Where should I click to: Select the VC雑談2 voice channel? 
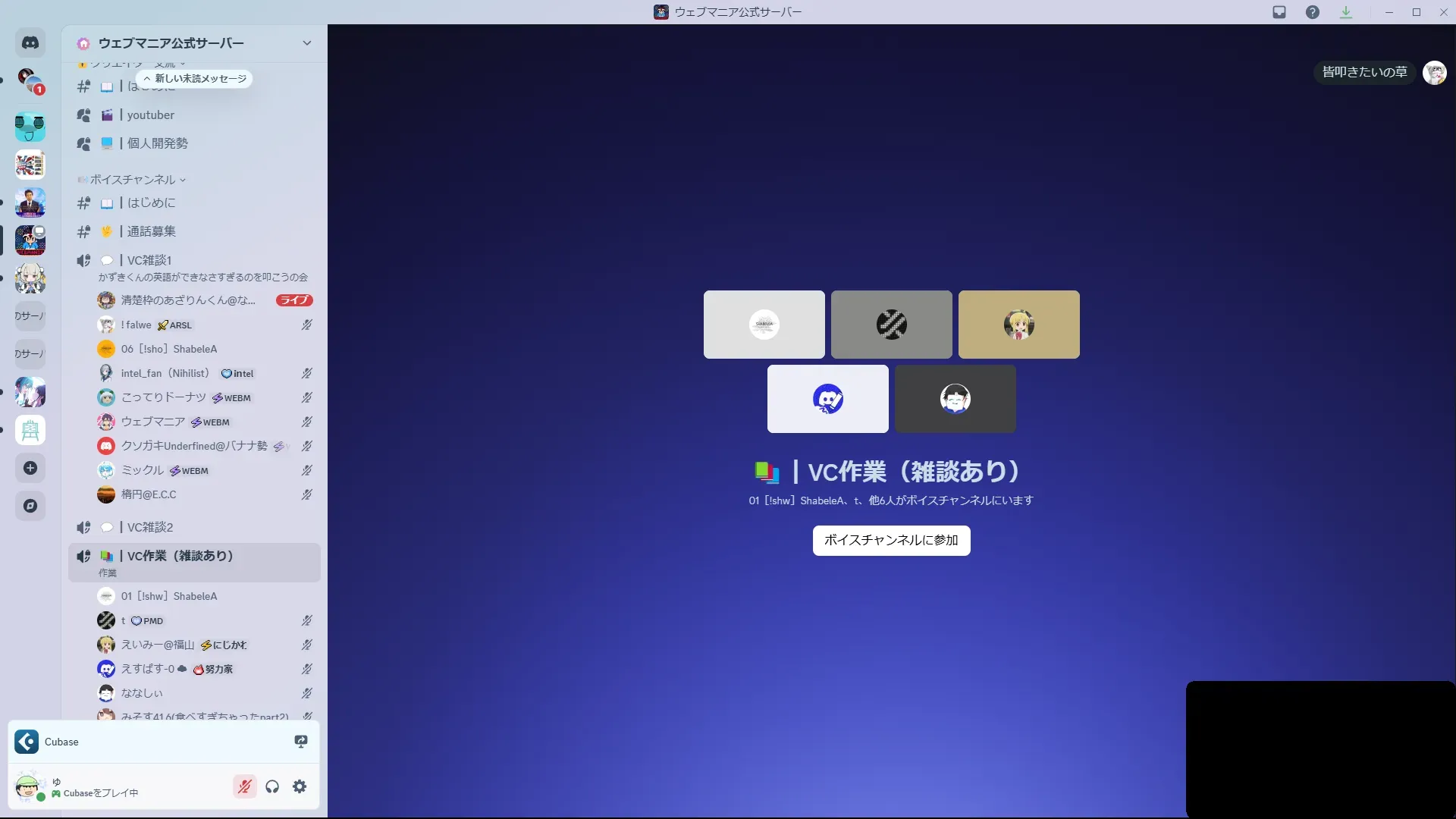pos(149,527)
